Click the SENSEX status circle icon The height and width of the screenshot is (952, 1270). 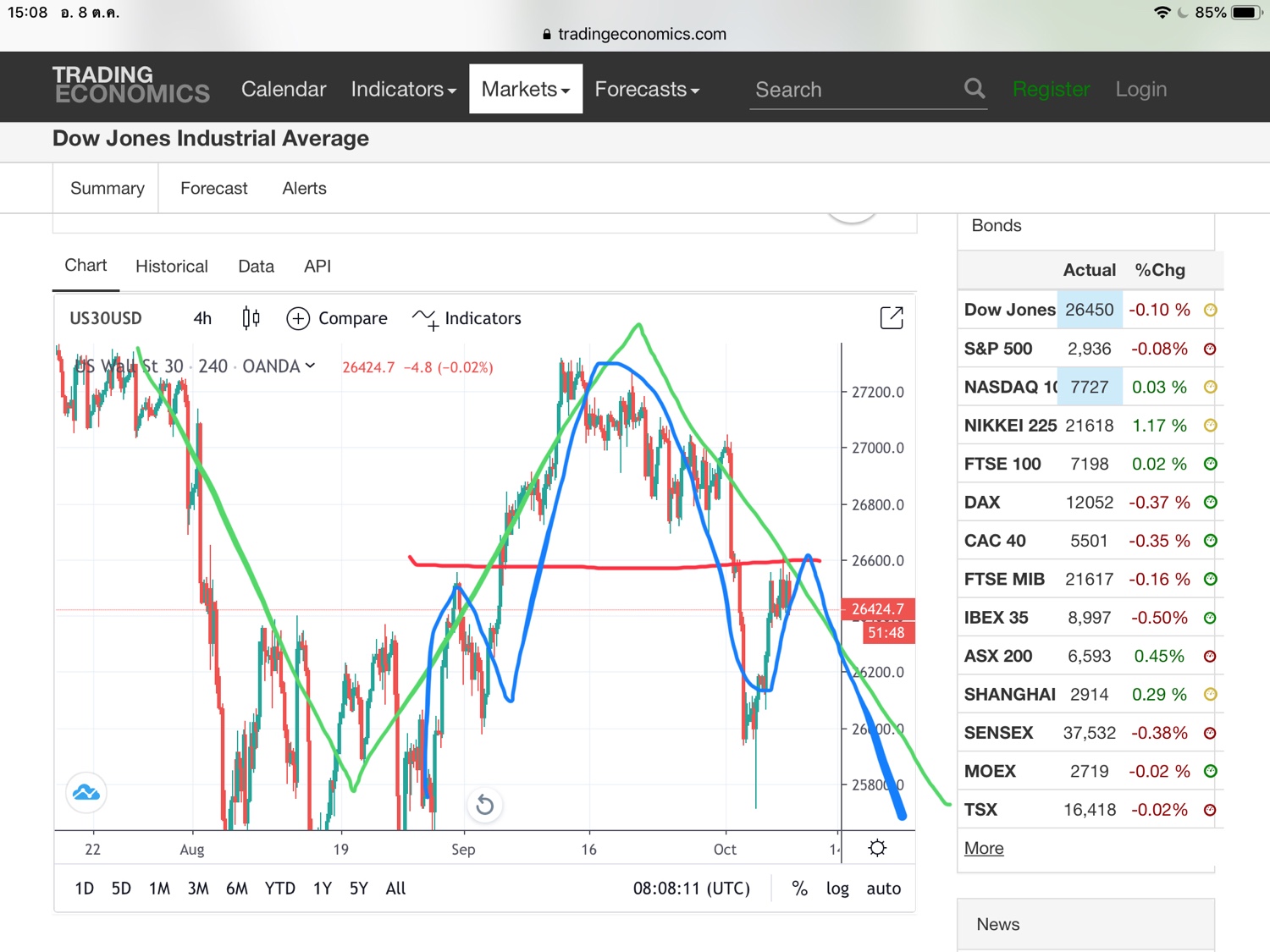click(x=1211, y=733)
